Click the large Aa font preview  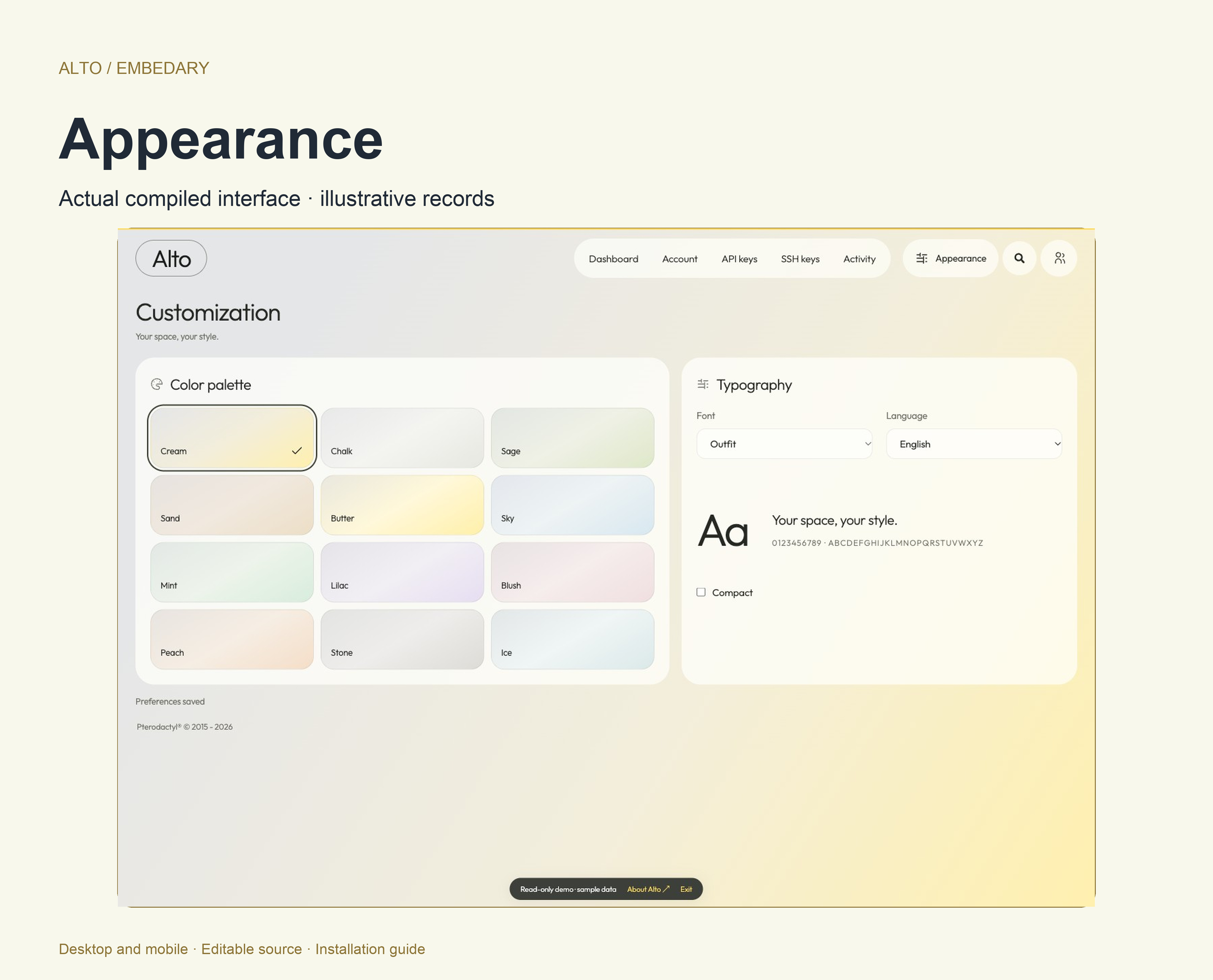click(x=723, y=531)
